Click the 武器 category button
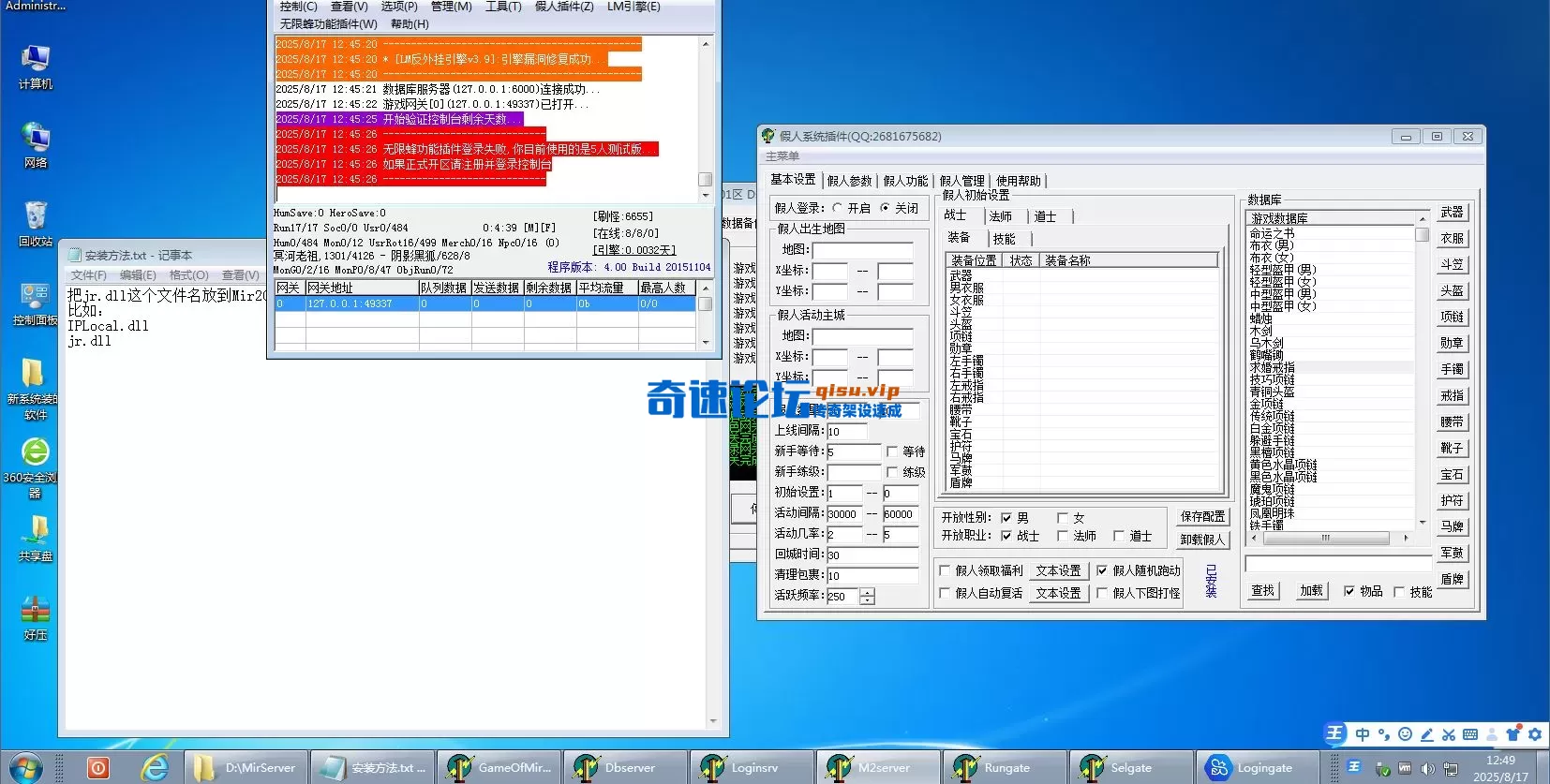This screenshot has height=784, width=1550. 1452,213
